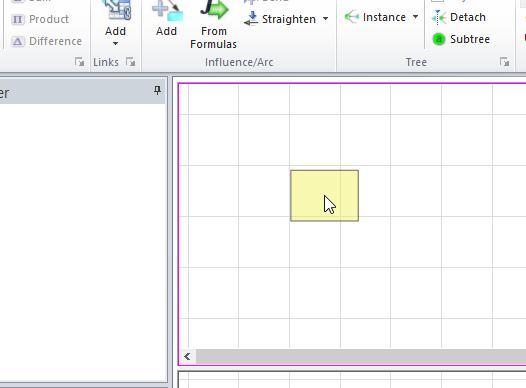The height and width of the screenshot is (388, 526).
Task: Open the Links group dialog launcher
Action: 130,62
